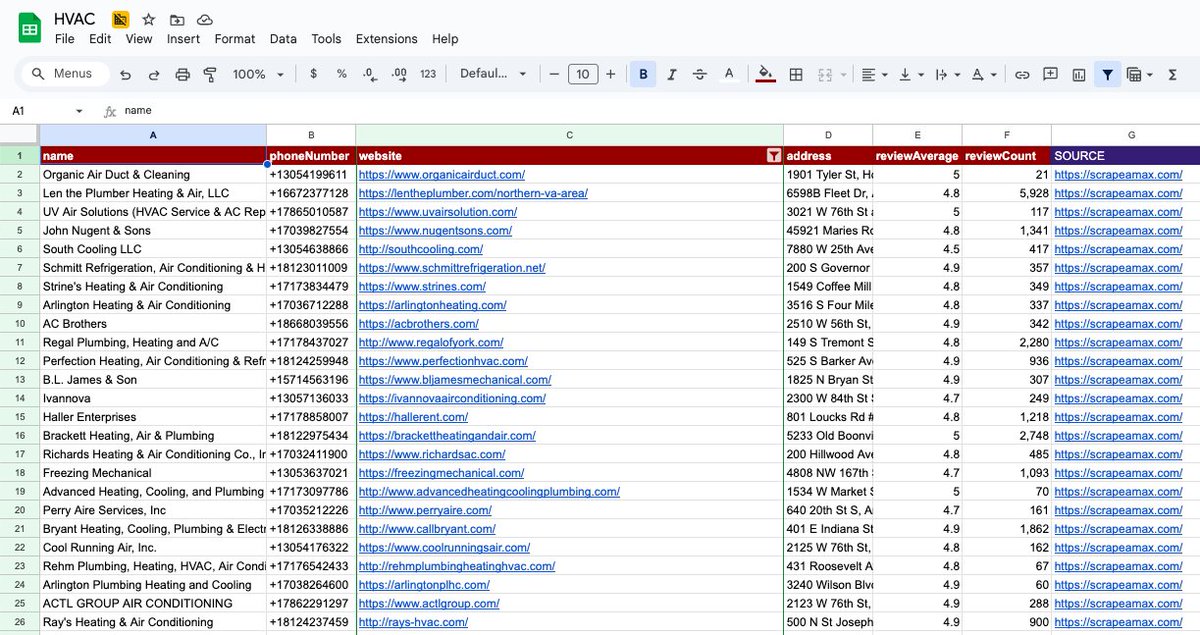
Task: Open the vertical align dropdown
Action: tap(911, 74)
